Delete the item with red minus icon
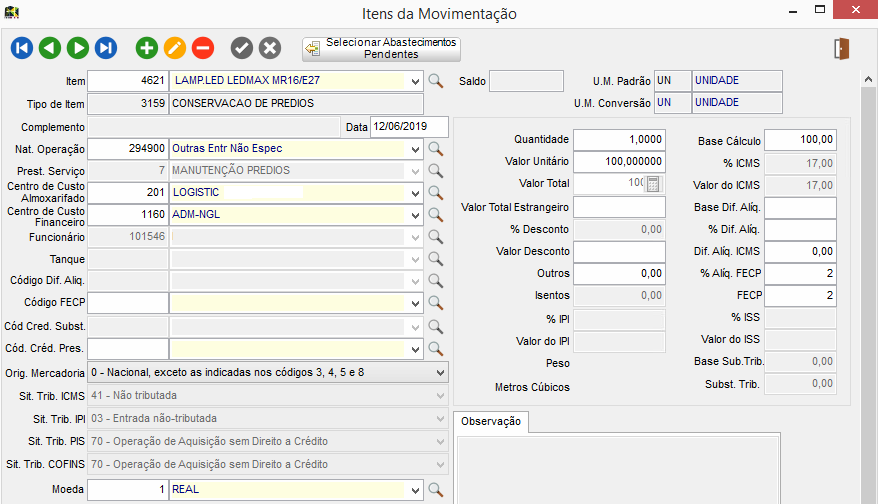Viewport: 878px width, 504px height. (203, 48)
